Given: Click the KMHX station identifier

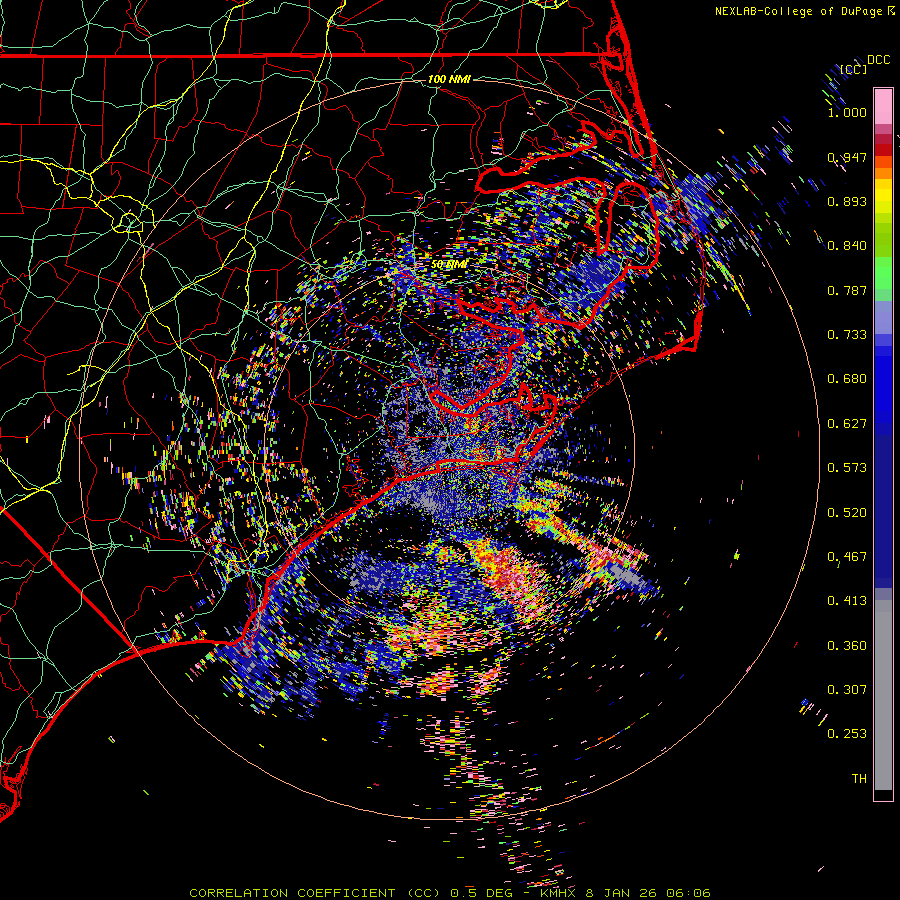Looking at the screenshot, I should [x=557, y=893].
